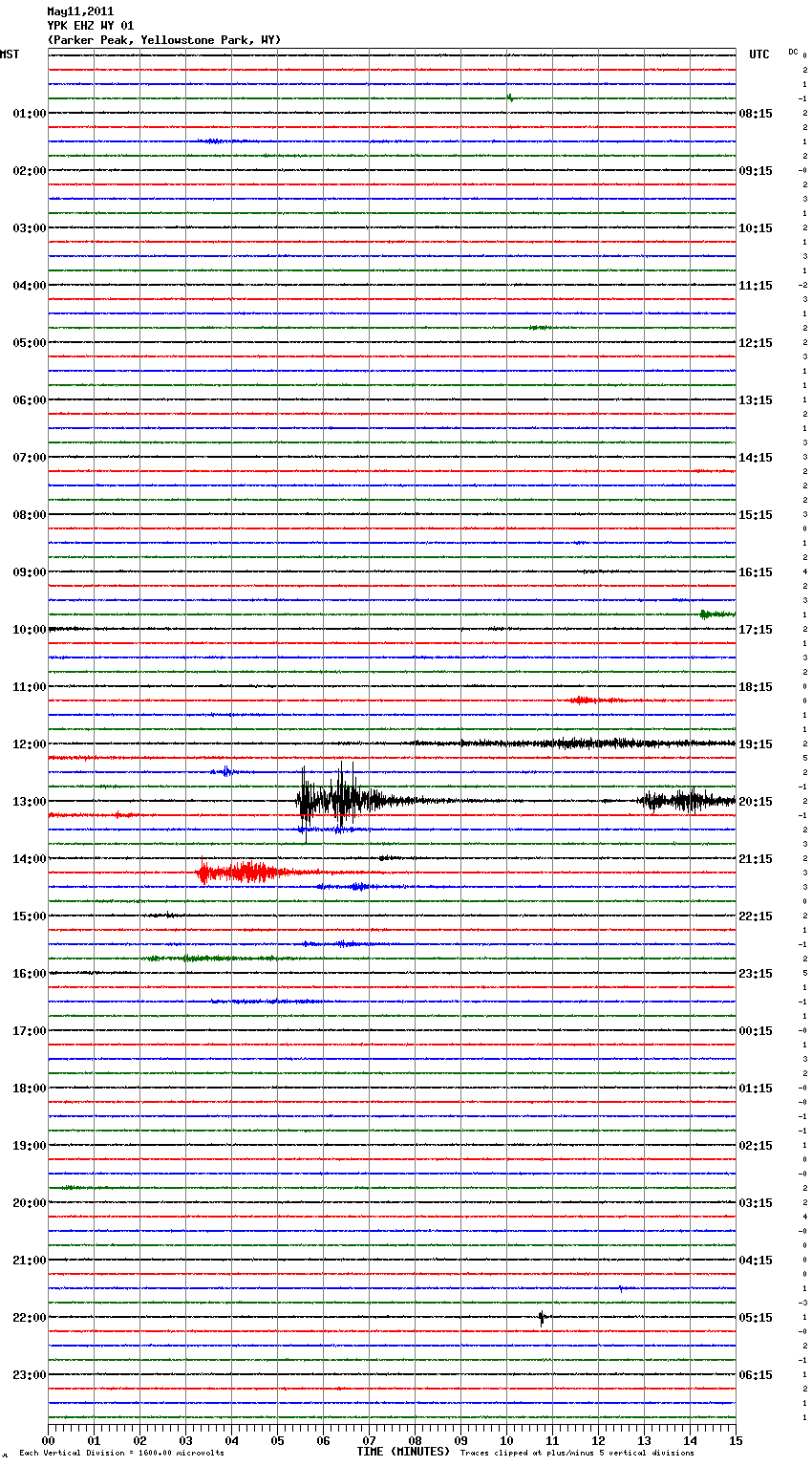Click the UTC column header

(759, 54)
